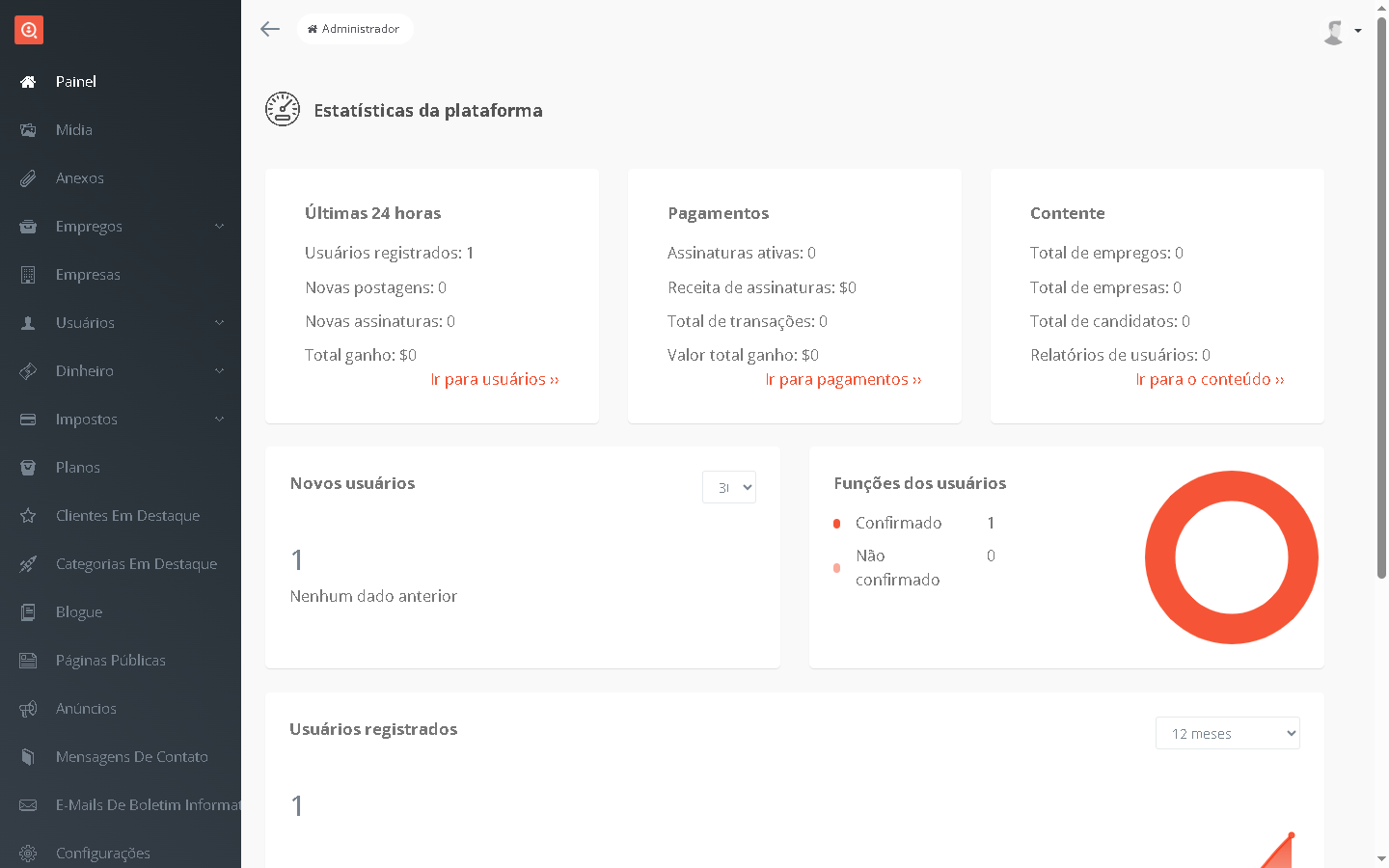1389x868 pixels.
Task: Click the Planos shopping bag icon
Action: coord(28,468)
